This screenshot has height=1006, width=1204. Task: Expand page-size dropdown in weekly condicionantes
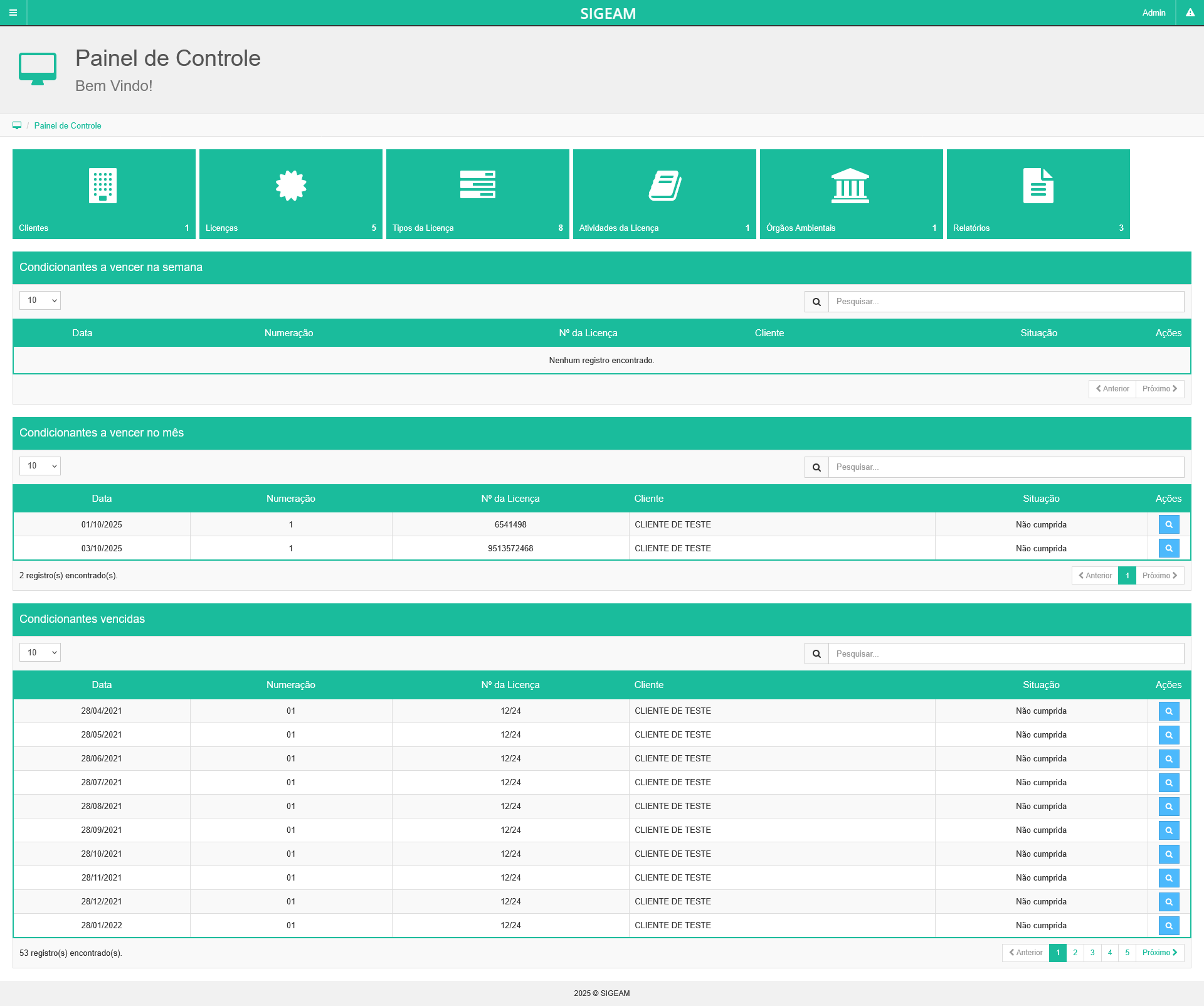(x=40, y=300)
